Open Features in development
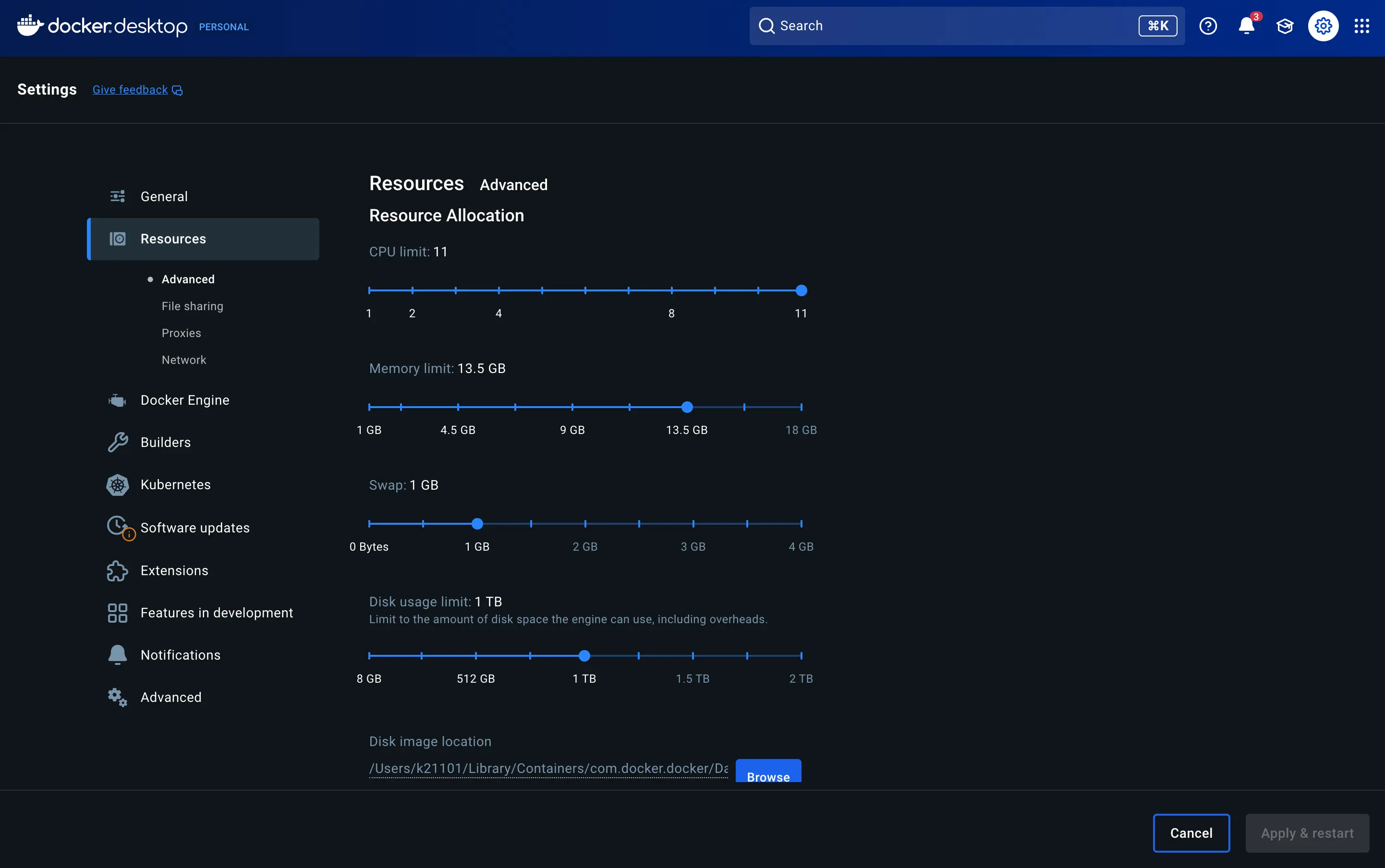The height and width of the screenshot is (868, 1385). tap(203, 613)
